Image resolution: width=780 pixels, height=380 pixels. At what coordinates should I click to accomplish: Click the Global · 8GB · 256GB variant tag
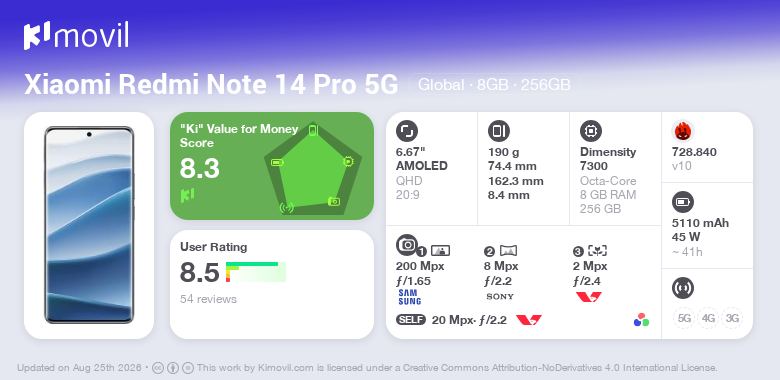[494, 85]
